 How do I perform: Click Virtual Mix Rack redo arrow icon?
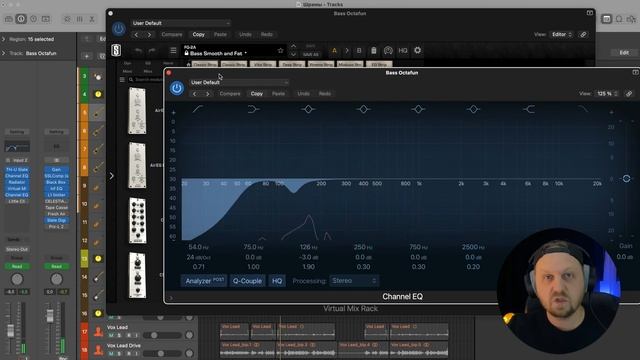(152, 50)
